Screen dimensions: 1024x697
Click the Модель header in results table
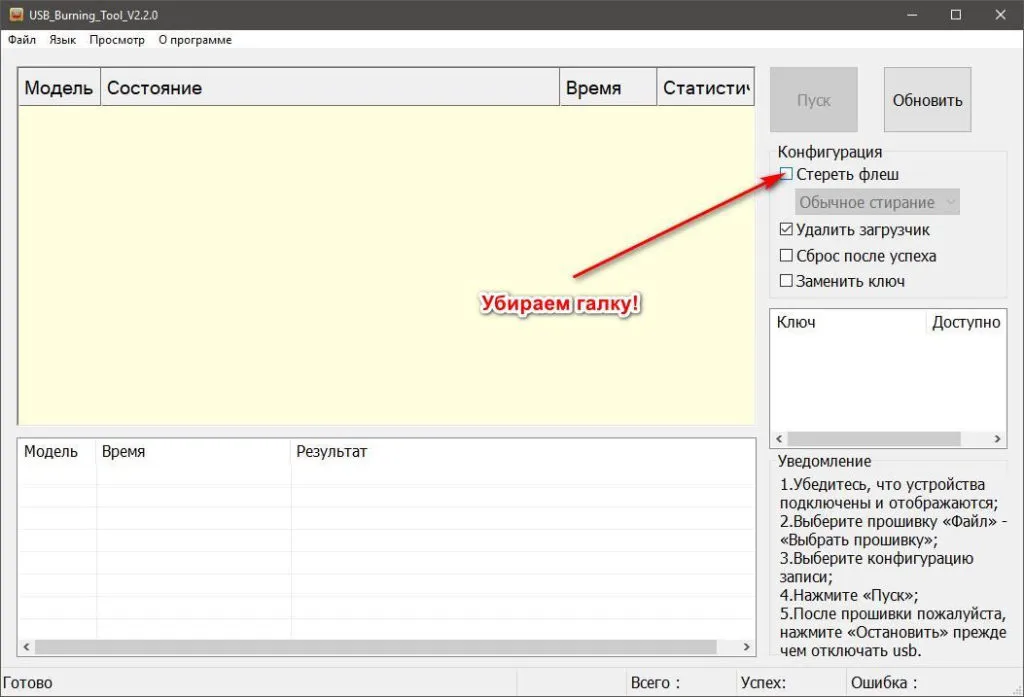(x=57, y=451)
